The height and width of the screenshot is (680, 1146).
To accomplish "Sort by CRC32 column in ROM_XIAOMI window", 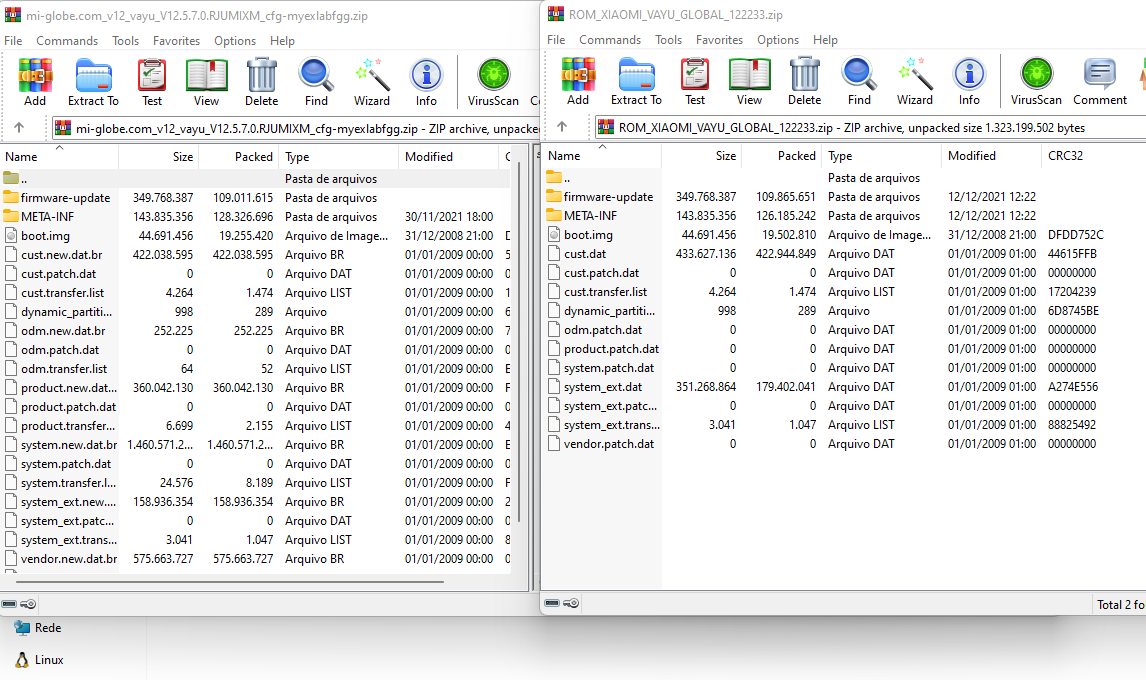I will coord(1093,156).
